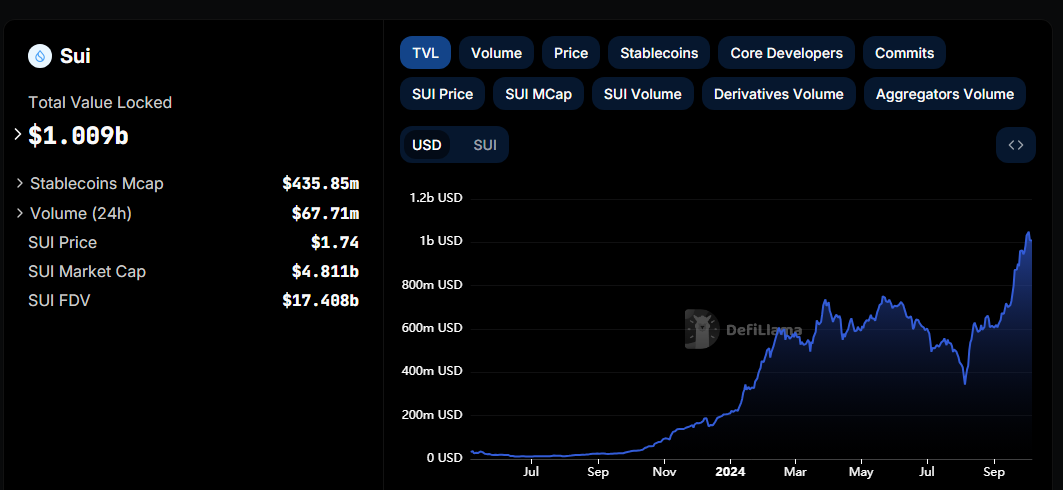The image size is (1063, 490).
Task: Click the SUI Price label
Action: pos(62,243)
